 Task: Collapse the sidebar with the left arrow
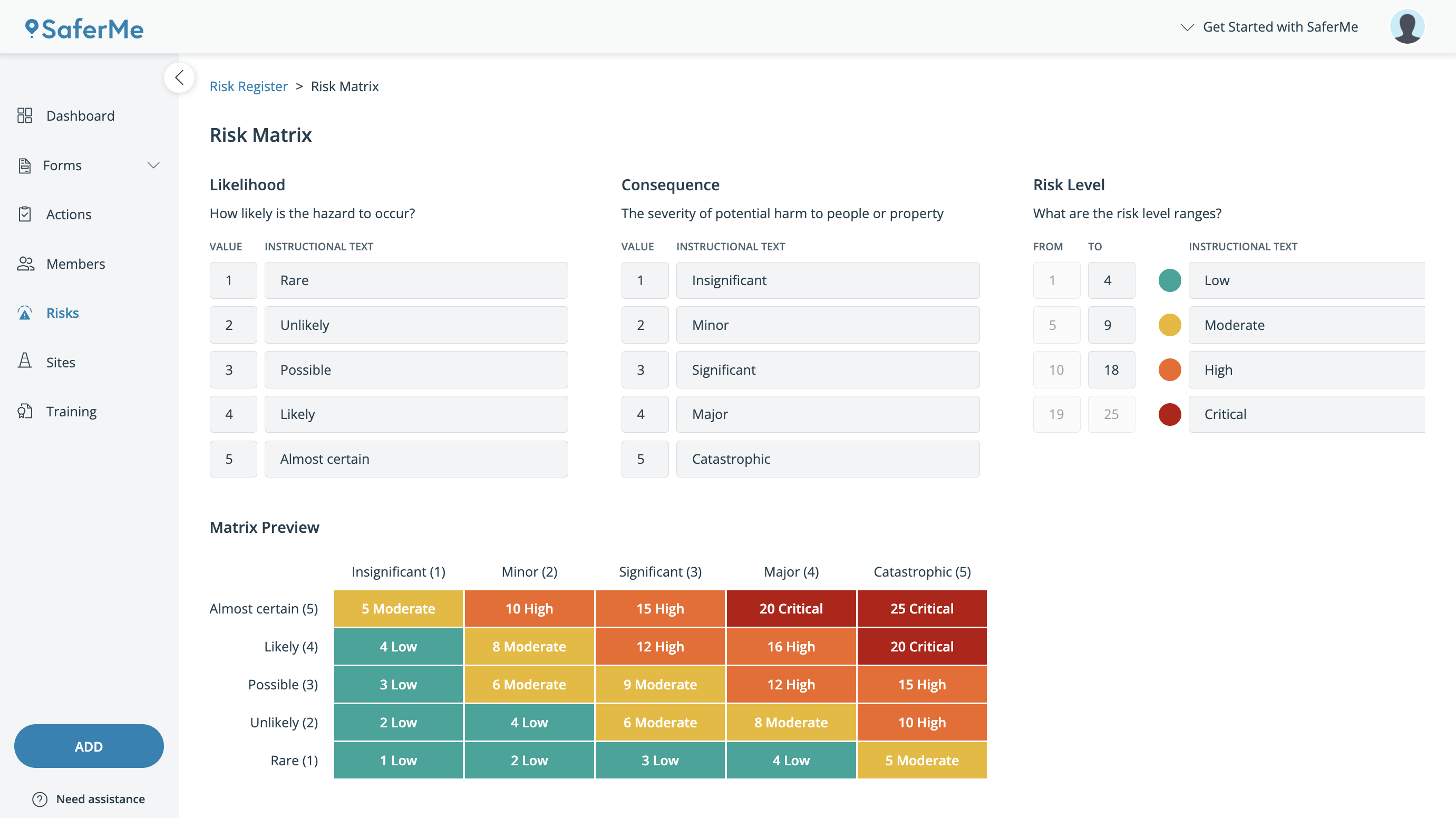[179, 77]
